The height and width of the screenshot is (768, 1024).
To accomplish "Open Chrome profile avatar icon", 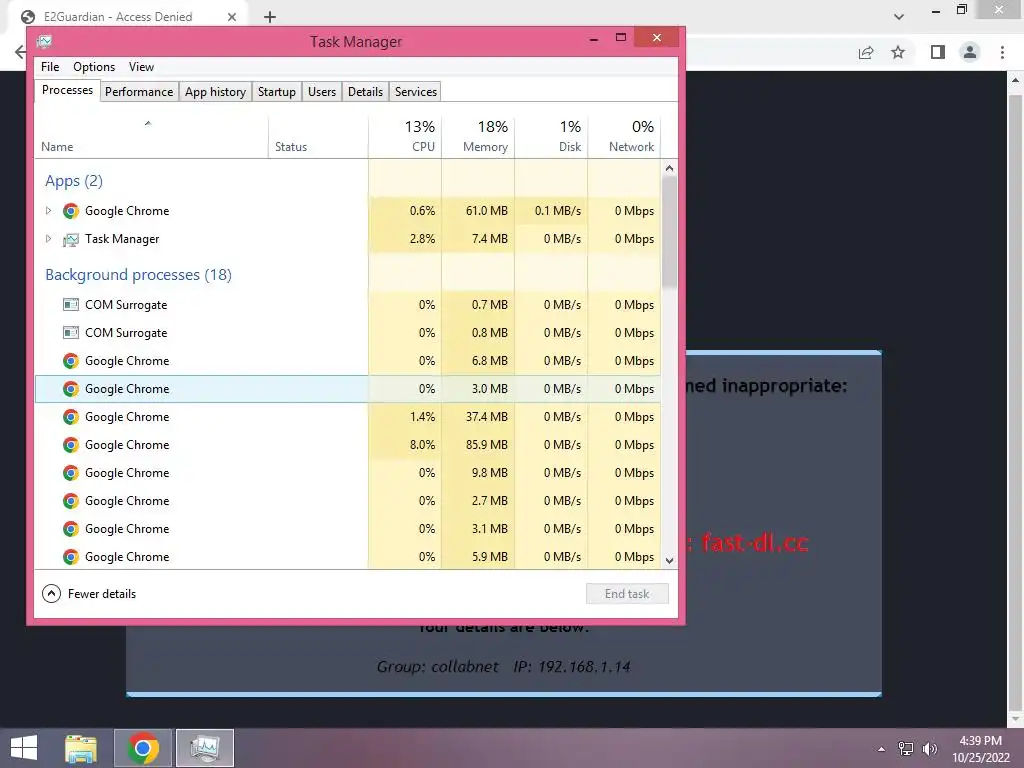I will 970,52.
